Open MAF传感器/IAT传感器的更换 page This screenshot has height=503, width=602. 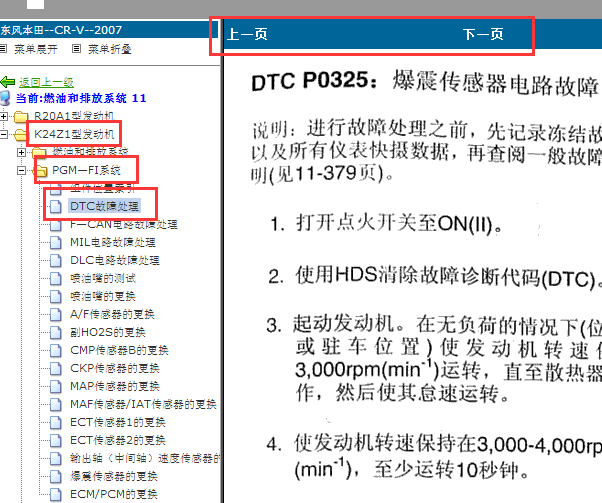coord(143,404)
